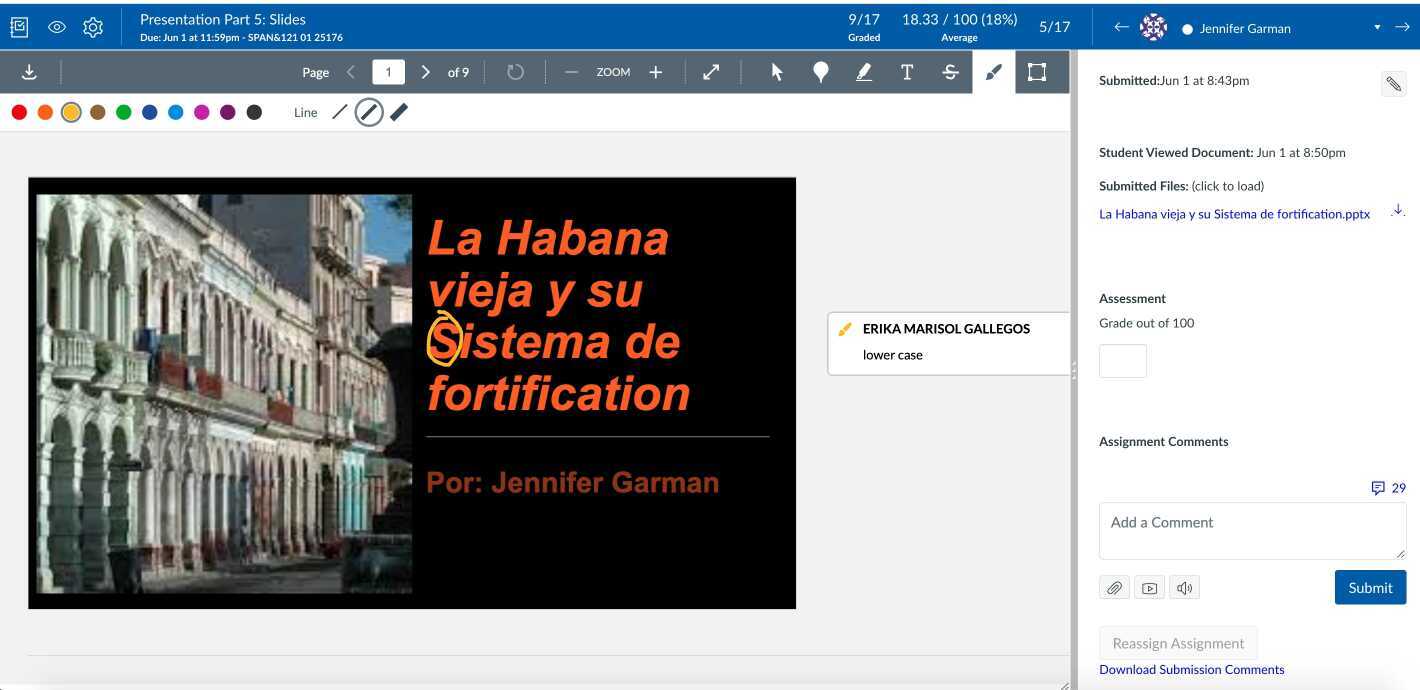Toggle submission visibility eye icon
This screenshot has height=690, width=1420.
click(57, 27)
